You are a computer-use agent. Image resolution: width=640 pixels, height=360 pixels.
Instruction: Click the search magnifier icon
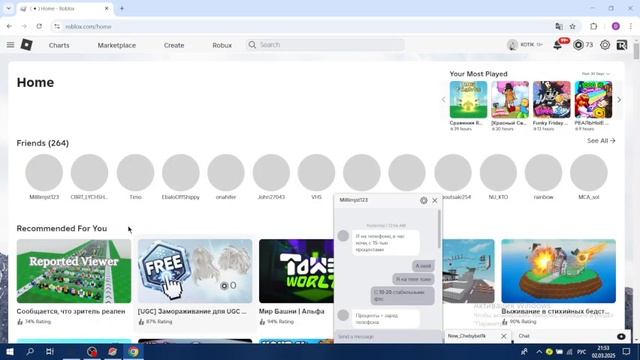coord(252,44)
